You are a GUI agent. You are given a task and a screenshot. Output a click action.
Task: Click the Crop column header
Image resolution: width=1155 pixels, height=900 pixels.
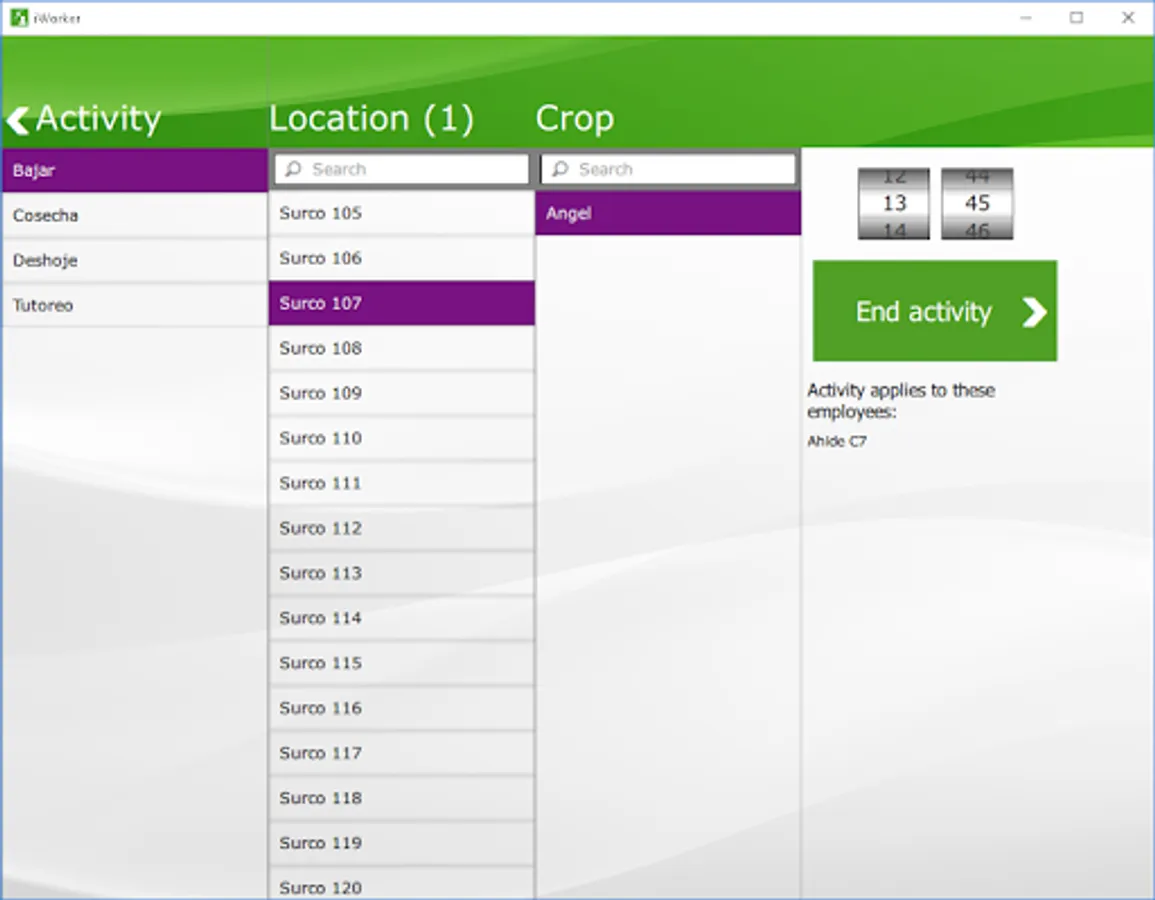point(575,119)
